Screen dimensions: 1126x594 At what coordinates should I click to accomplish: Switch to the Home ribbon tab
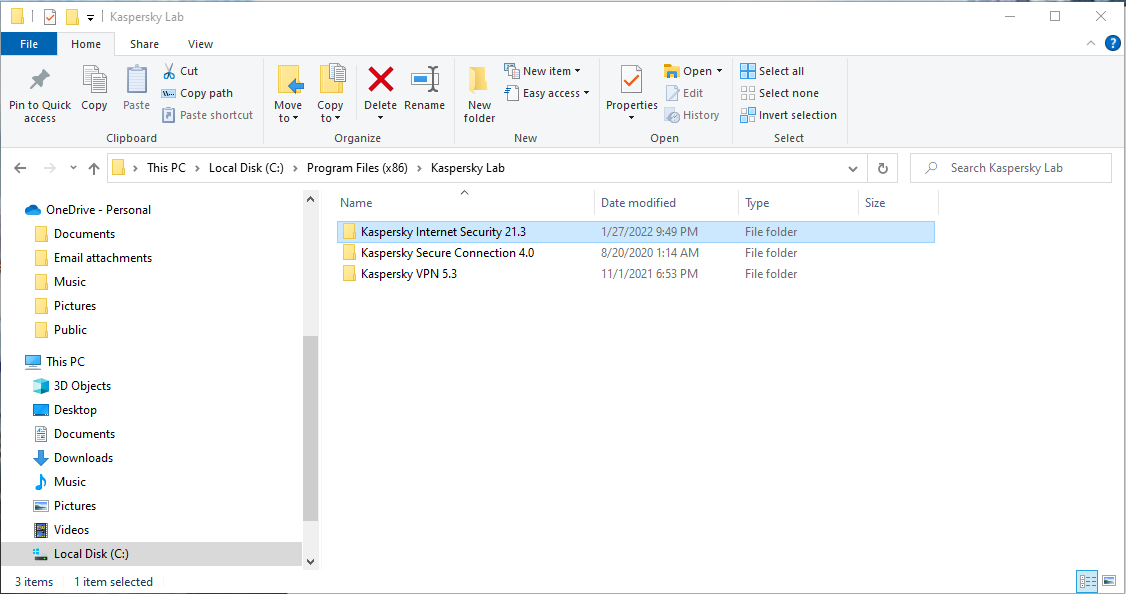tap(85, 44)
